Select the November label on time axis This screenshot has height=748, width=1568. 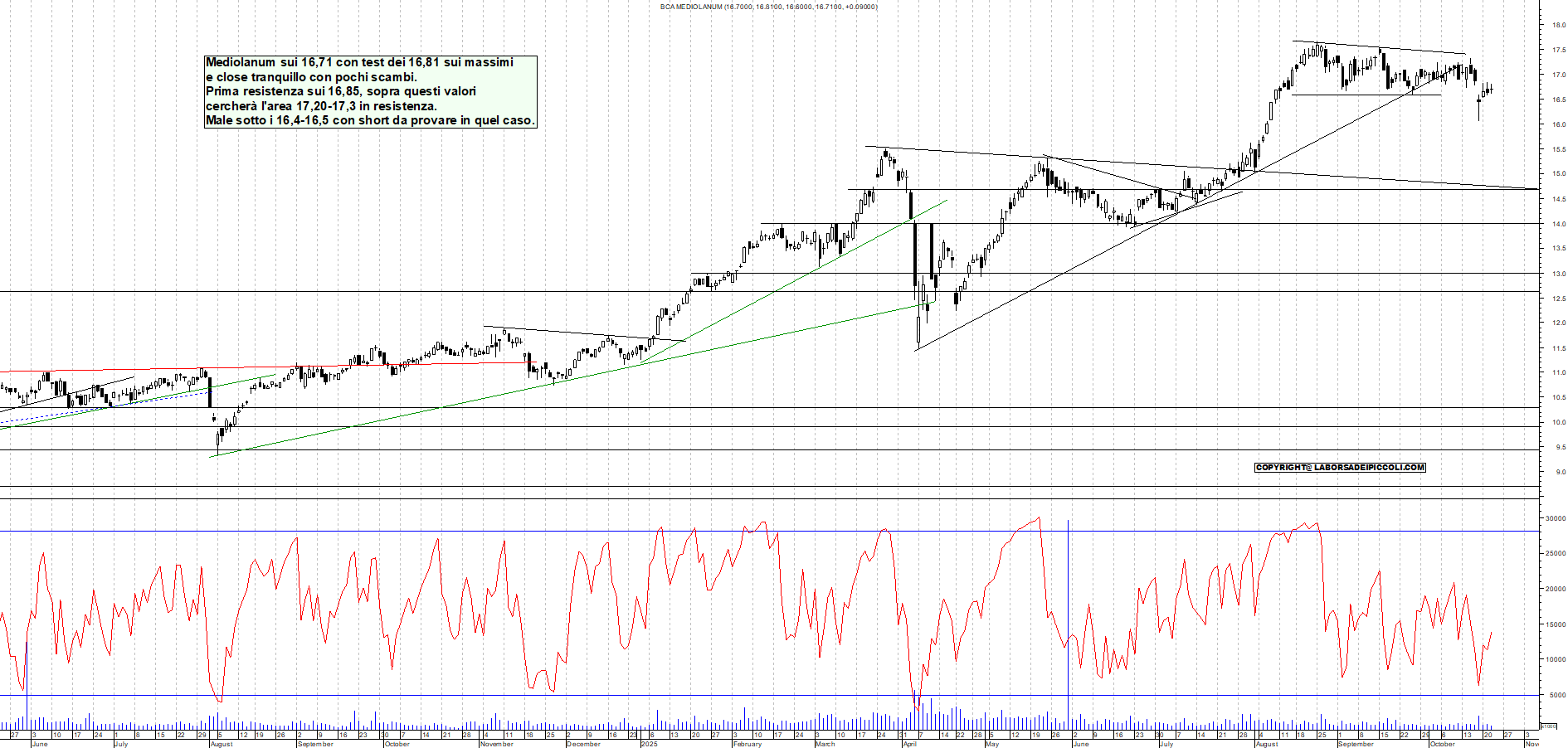point(496,744)
